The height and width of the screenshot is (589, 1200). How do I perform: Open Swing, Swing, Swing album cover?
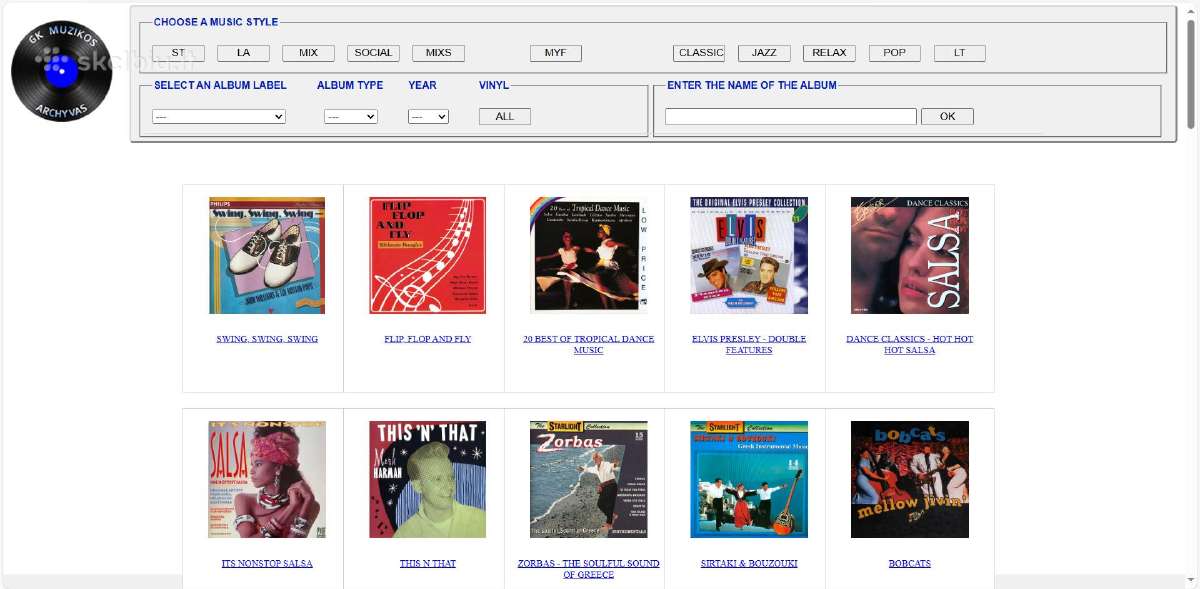click(x=267, y=255)
